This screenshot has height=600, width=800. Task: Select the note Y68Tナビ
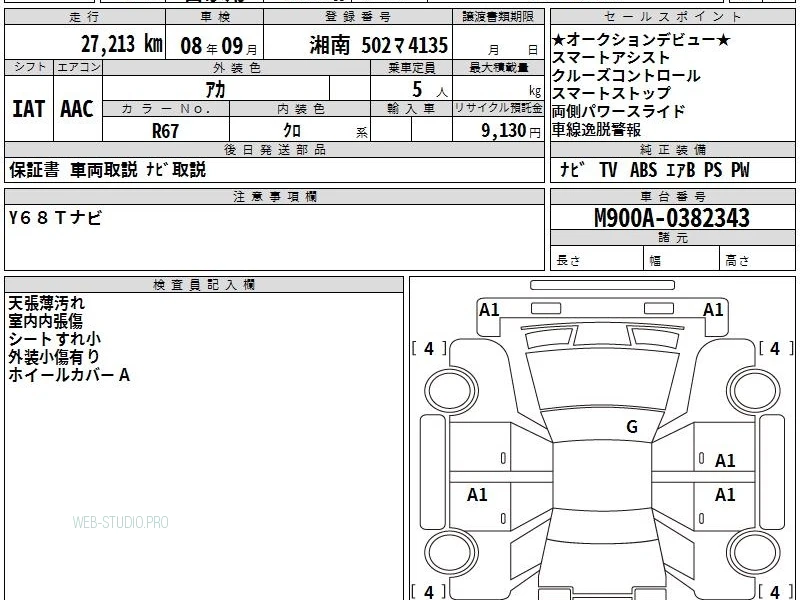pos(55,218)
